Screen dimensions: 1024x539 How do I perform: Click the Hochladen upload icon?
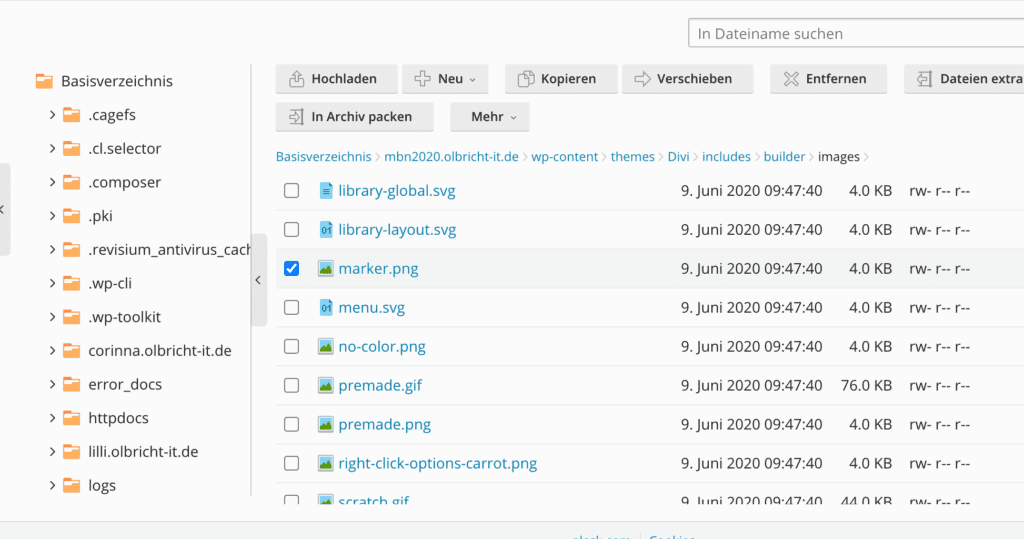point(296,79)
